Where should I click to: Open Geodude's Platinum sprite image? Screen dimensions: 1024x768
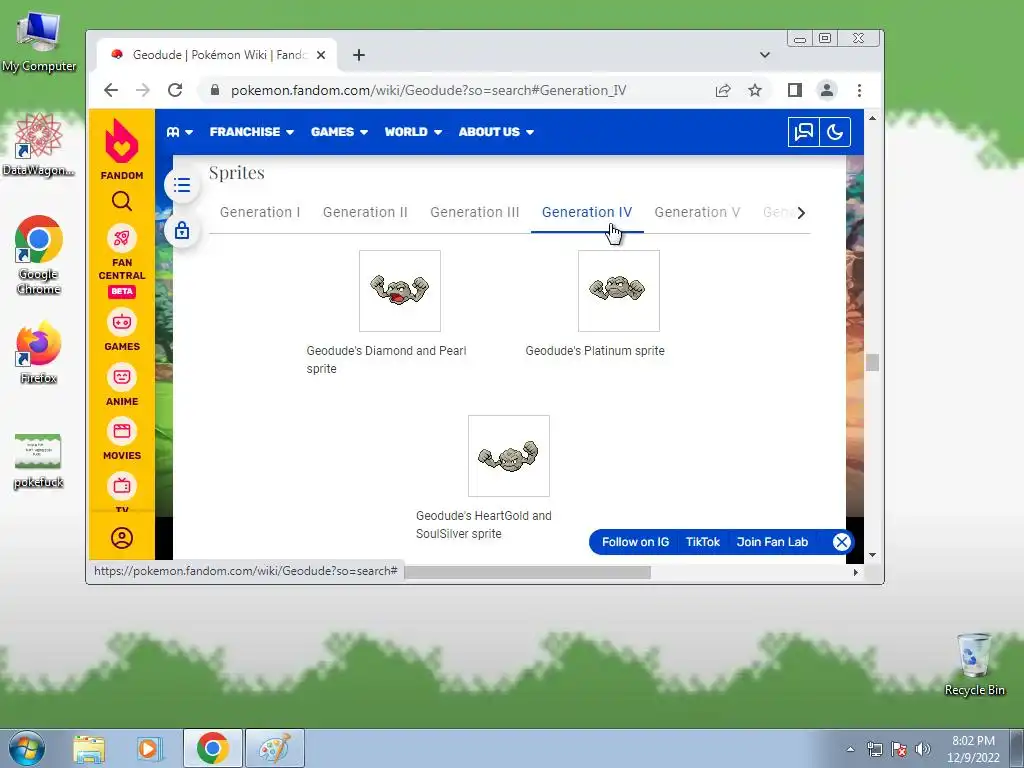point(618,291)
